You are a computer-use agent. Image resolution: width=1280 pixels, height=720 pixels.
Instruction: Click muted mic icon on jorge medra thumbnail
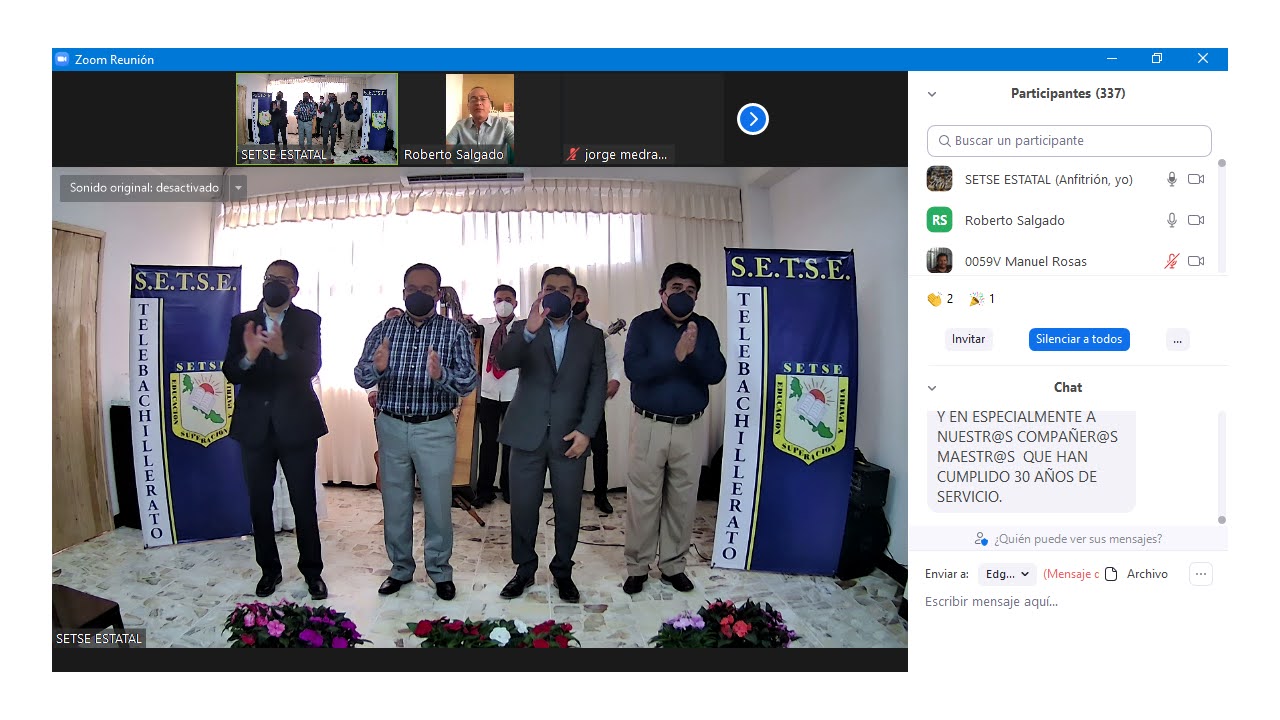573,155
